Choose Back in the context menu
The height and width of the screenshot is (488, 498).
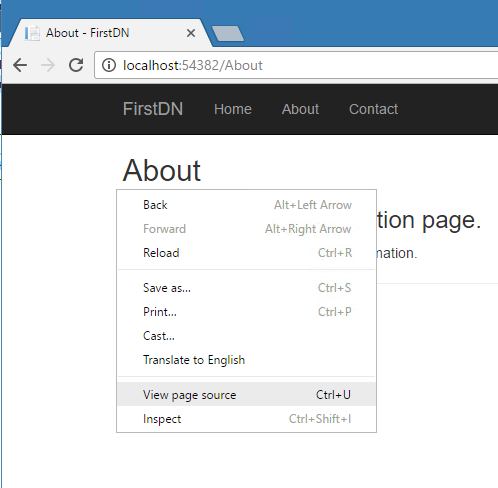coord(247,205)
